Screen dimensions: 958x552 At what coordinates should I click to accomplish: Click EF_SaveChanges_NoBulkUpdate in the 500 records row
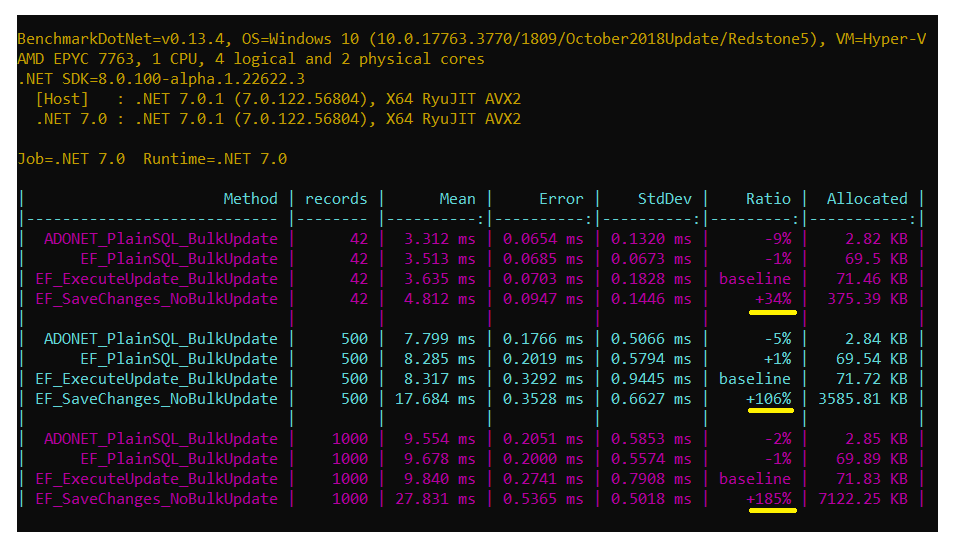coord(156,399)
